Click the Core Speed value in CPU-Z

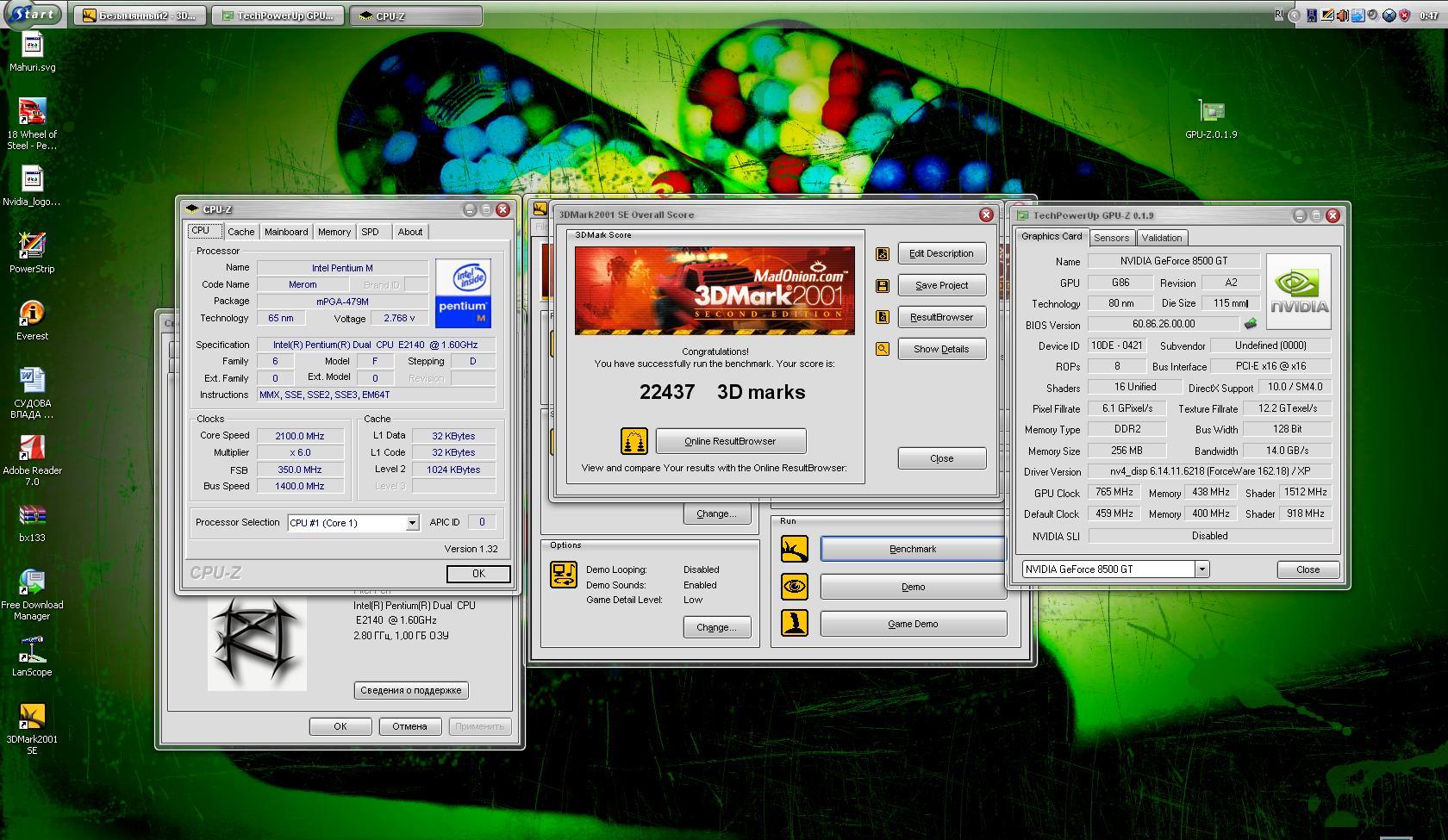point(299,436)
